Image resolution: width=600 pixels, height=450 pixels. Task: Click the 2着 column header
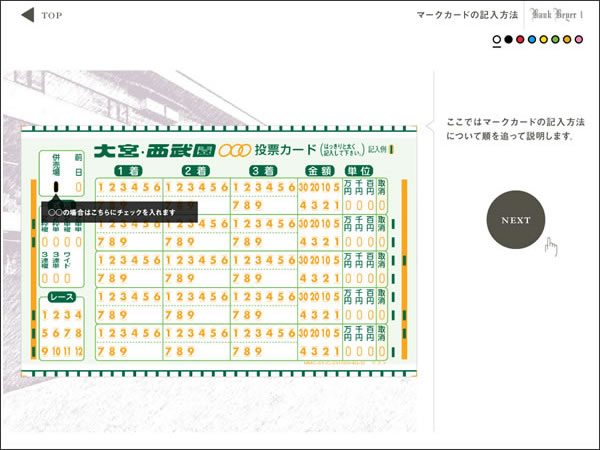coord(196,171)
